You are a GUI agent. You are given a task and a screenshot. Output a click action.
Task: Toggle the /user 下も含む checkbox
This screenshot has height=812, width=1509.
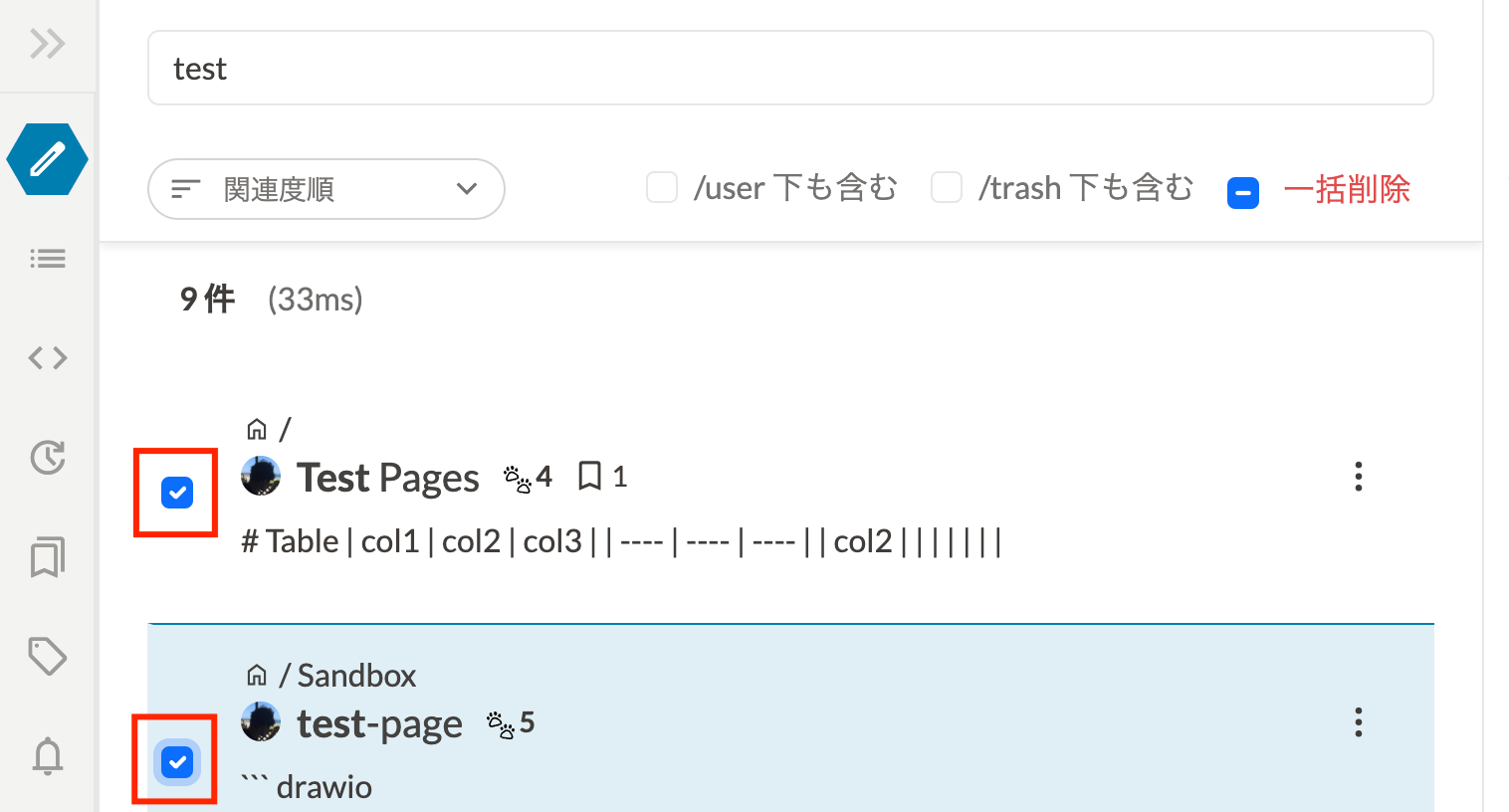[x=662, y=187]
